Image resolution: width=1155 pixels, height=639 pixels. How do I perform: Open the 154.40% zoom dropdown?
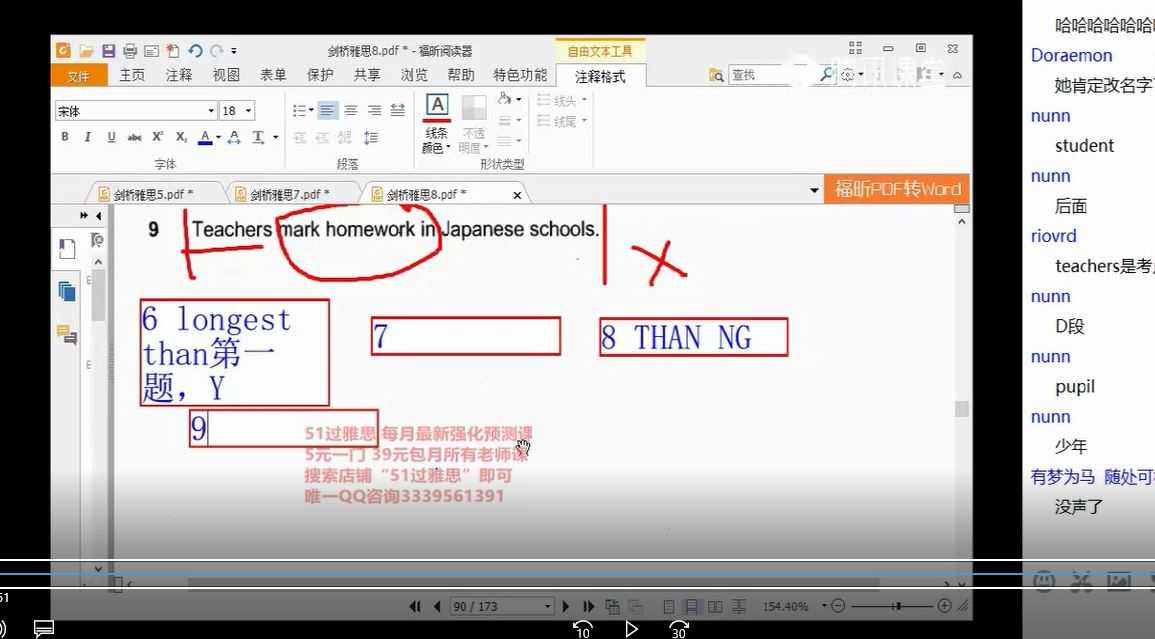coord(824,606)
